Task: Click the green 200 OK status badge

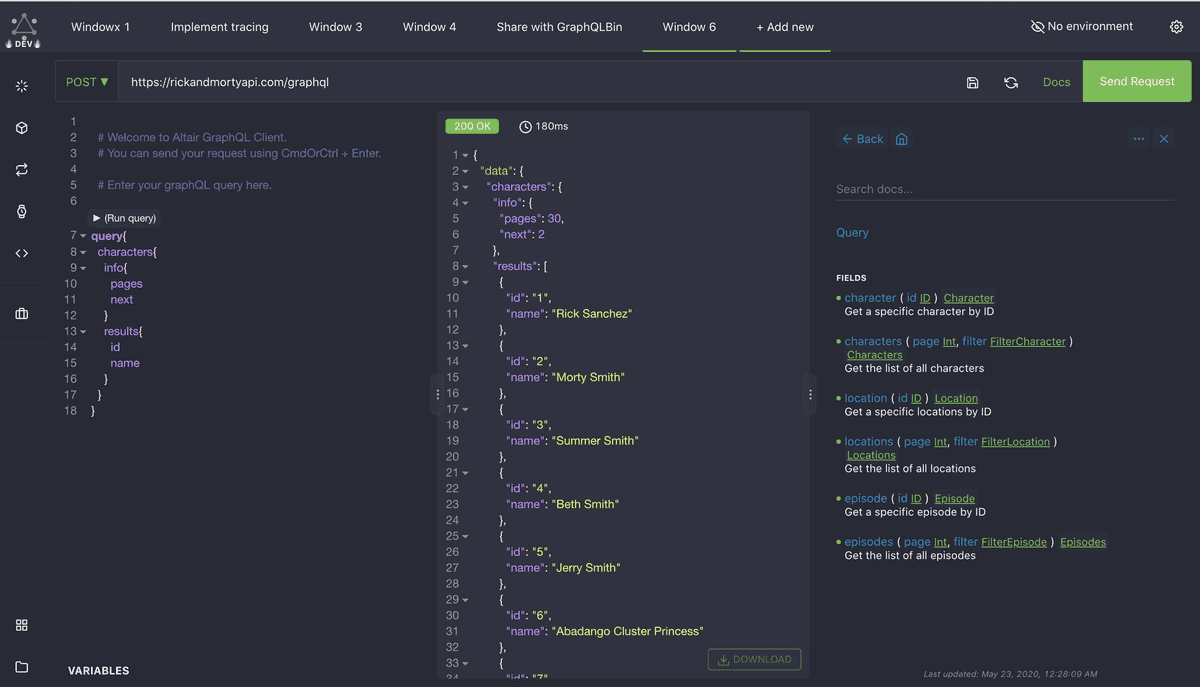Action: pos(471,126)
